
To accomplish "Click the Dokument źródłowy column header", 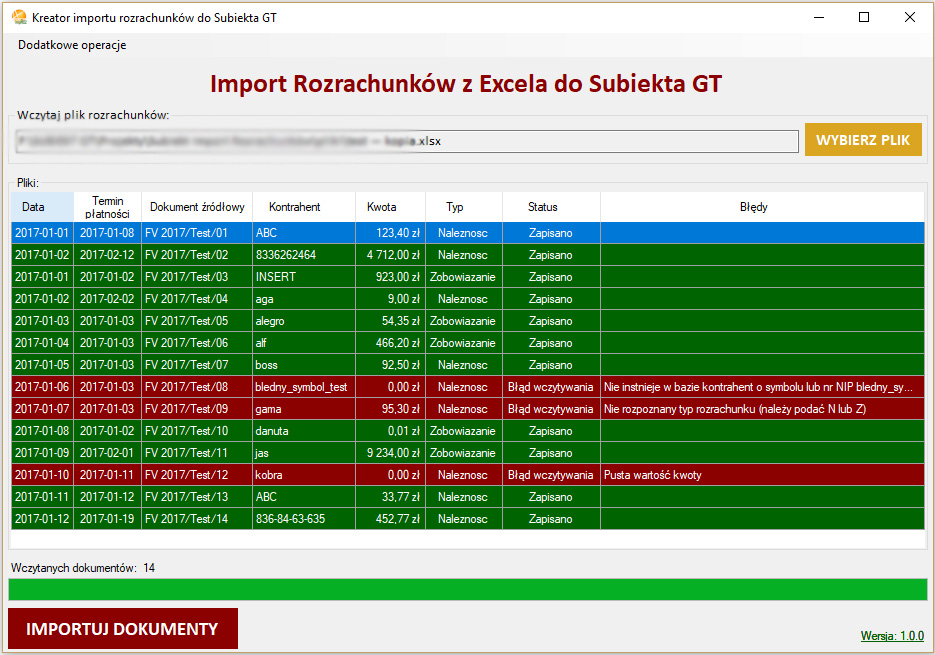I will tap(197, 207).
